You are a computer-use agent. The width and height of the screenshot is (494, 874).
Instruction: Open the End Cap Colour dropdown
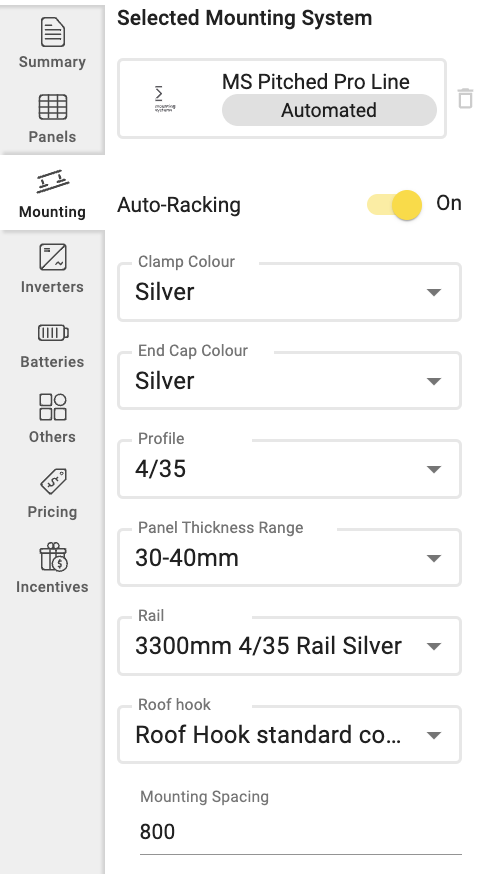click(x=289, y=381)
